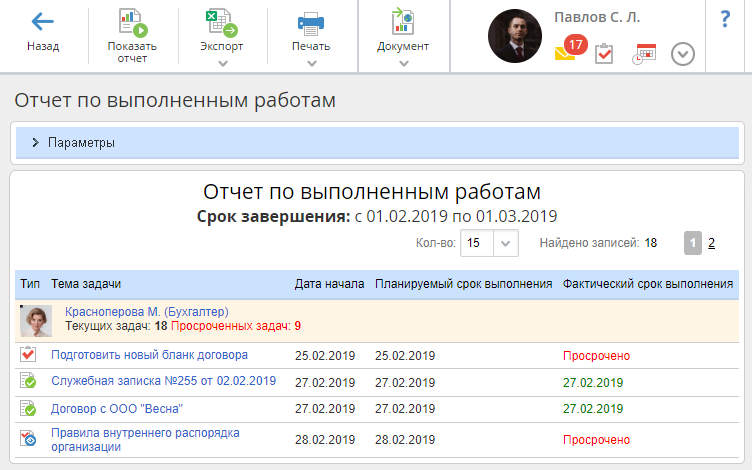Open mail notifications with badge 17
Screen dimensions: 752x470
tap(568, 51)
